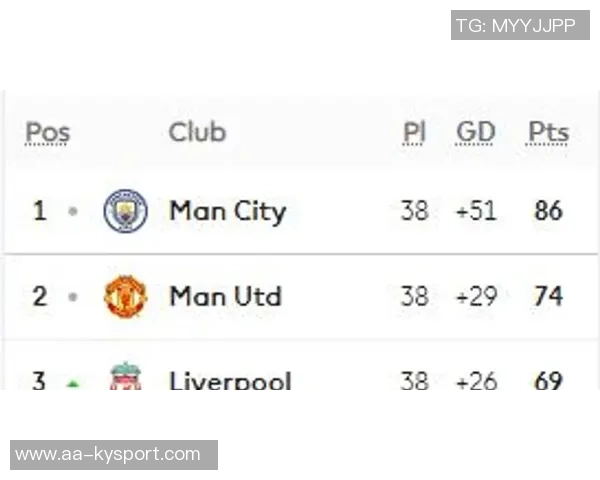Click the Man Utd club crest
Viewport: 600px width, 480px height.
coord(126,296)
